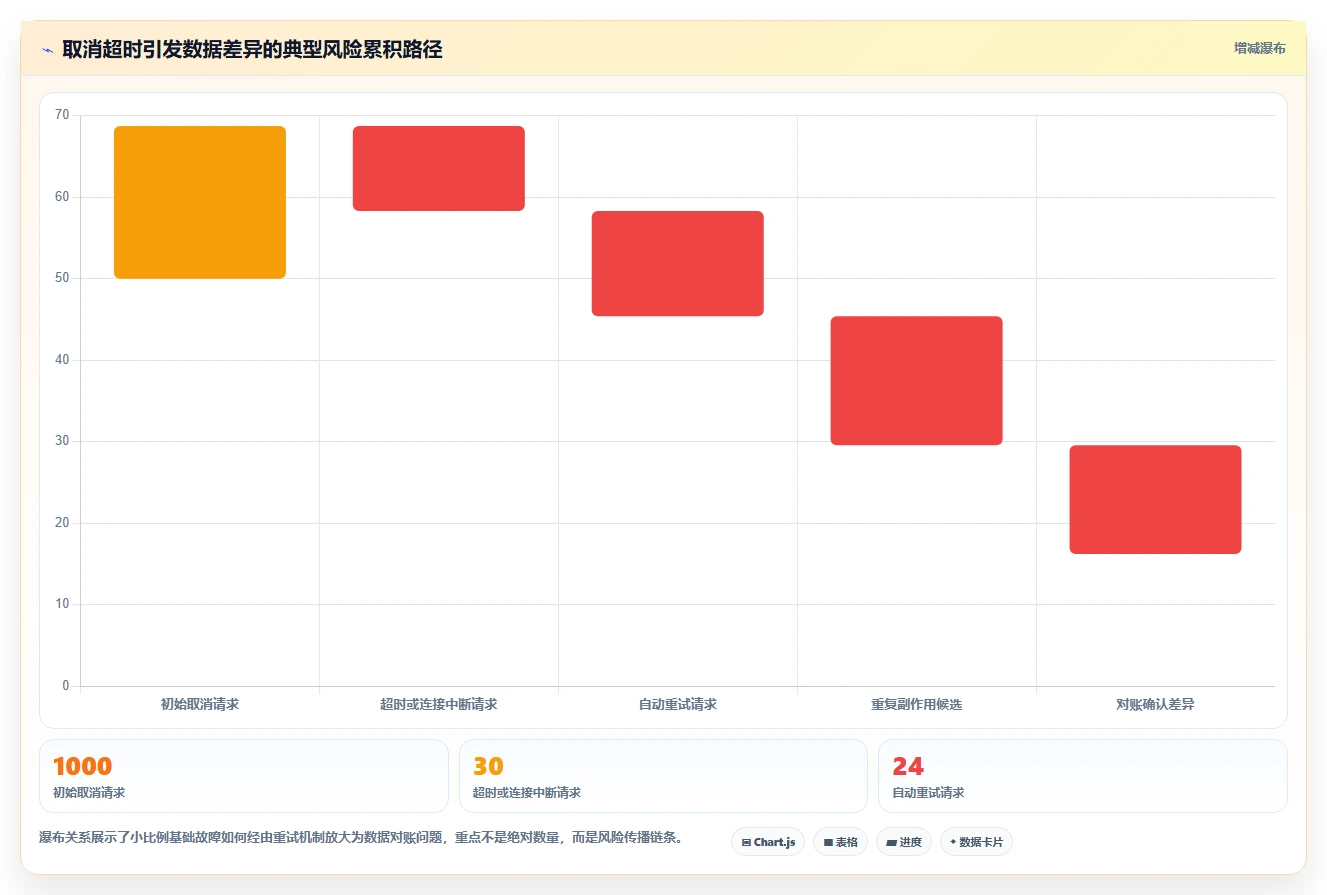Click the orange 初始取消请求 bar
This screenshot has height=895, width=1327.
pyautogui.click(x=200, y=202)
